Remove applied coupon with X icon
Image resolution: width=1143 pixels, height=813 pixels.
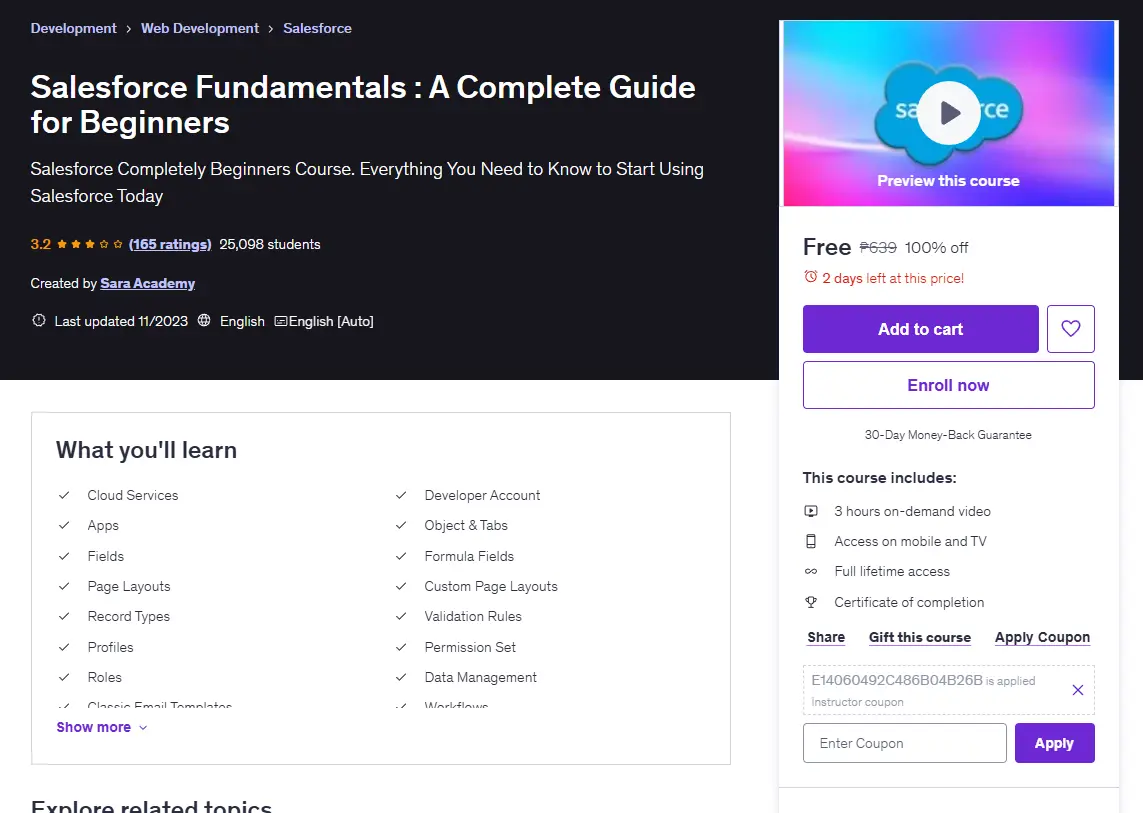click(x=1077, y=690)
